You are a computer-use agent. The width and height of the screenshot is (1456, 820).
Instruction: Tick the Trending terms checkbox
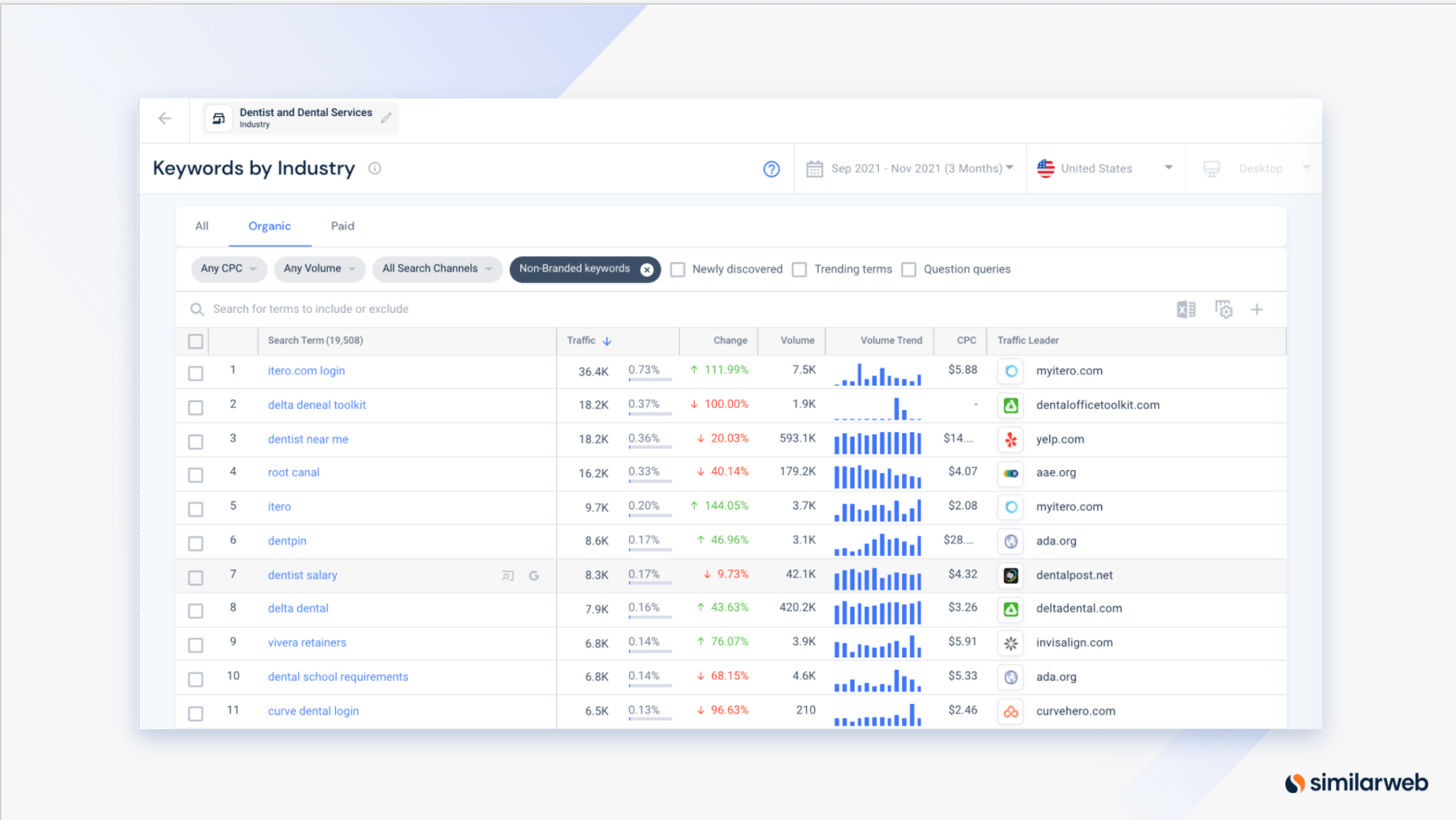click(800, 269)
